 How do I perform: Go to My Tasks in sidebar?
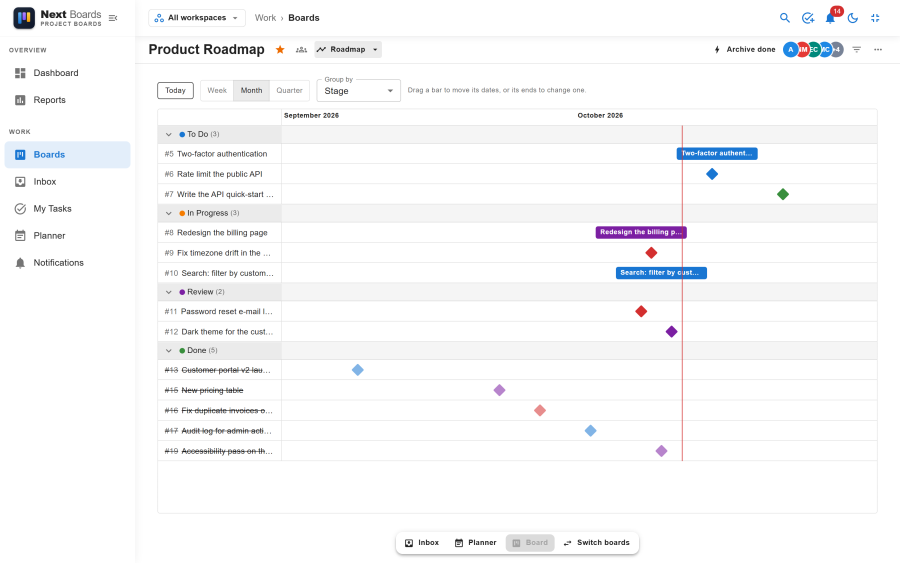68,208
